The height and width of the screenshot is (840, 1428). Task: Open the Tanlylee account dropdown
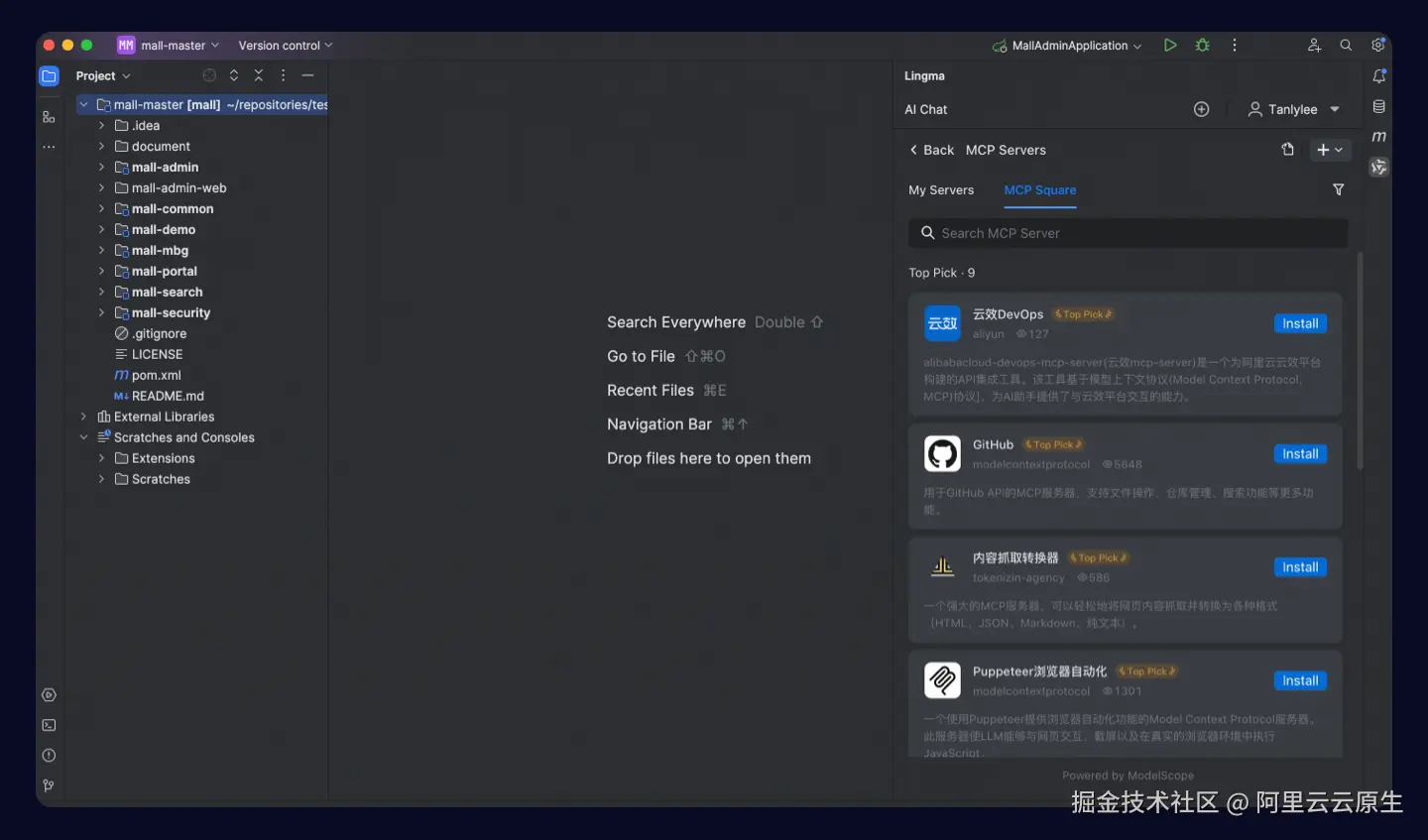click(1294, 109)
